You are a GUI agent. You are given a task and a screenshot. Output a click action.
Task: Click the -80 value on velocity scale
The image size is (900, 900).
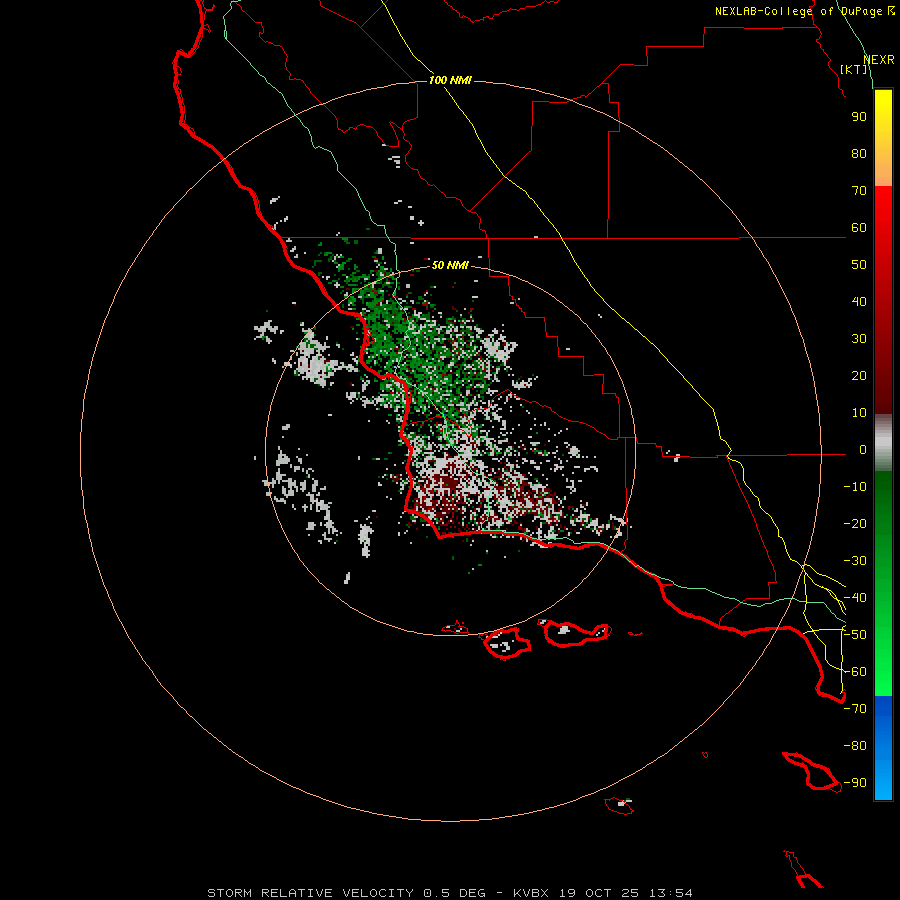click(x=855, y=746)
